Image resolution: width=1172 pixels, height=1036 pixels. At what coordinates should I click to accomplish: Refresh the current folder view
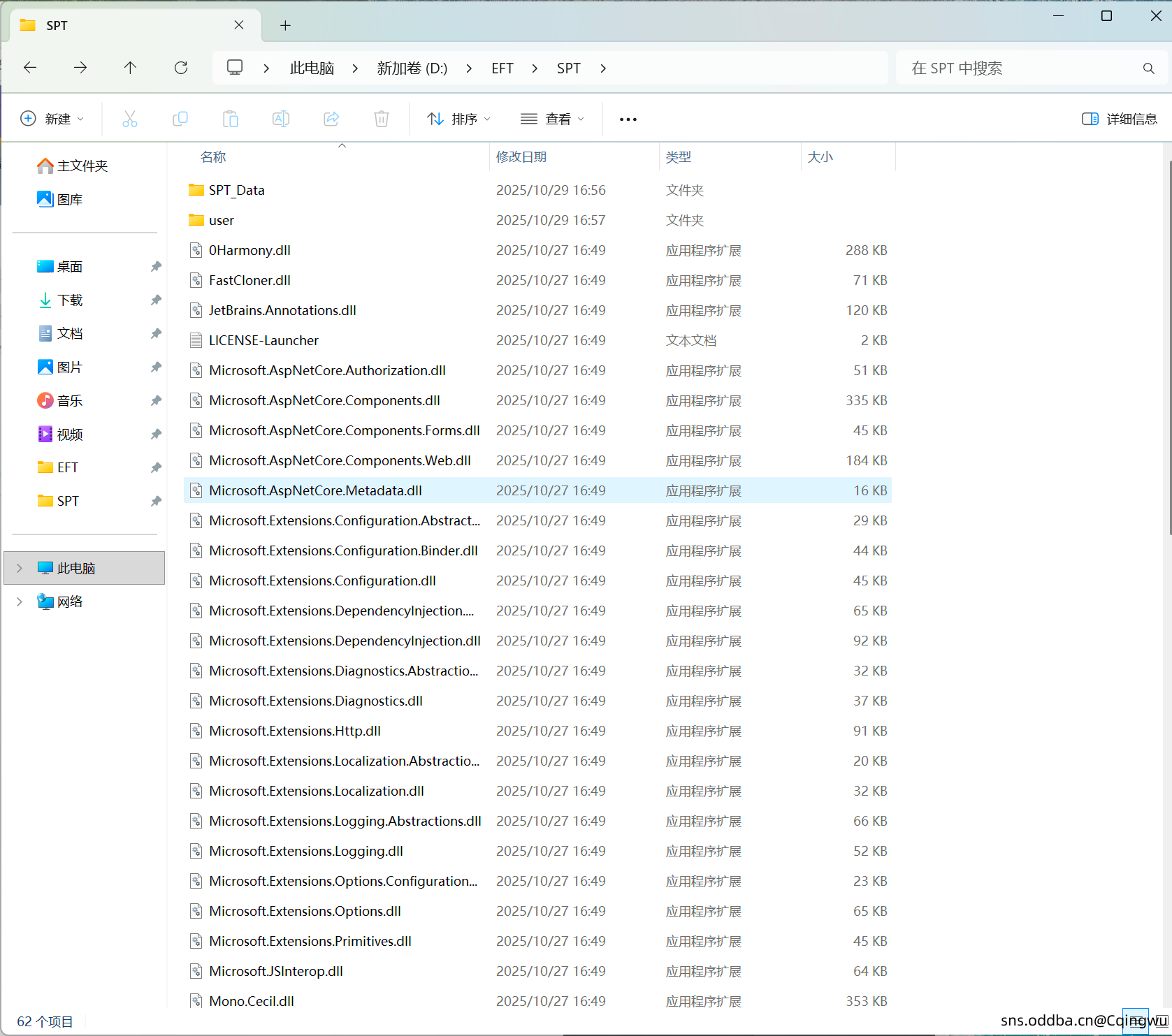(181, 68)
